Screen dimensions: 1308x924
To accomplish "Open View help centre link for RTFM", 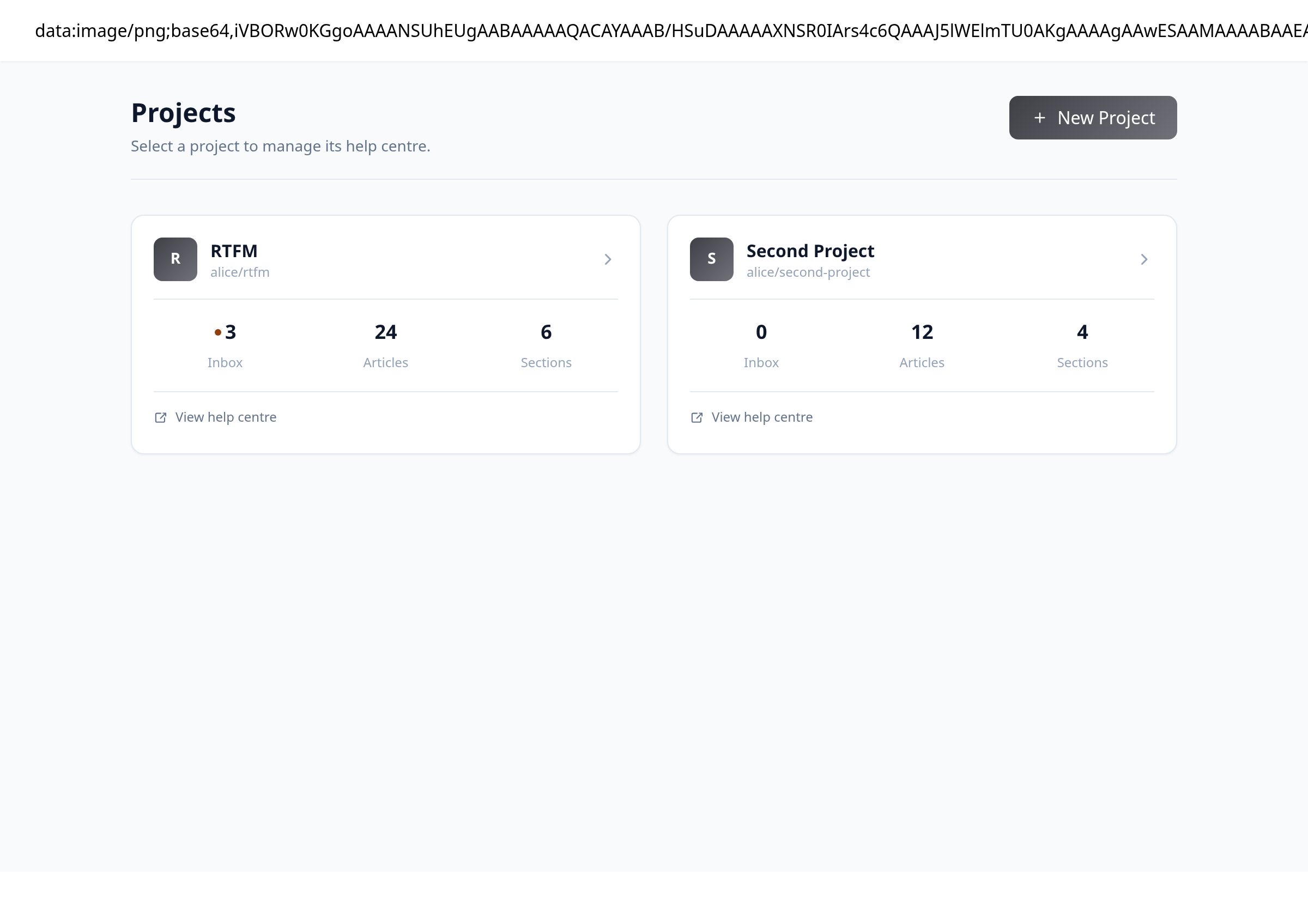I will 215,417.
